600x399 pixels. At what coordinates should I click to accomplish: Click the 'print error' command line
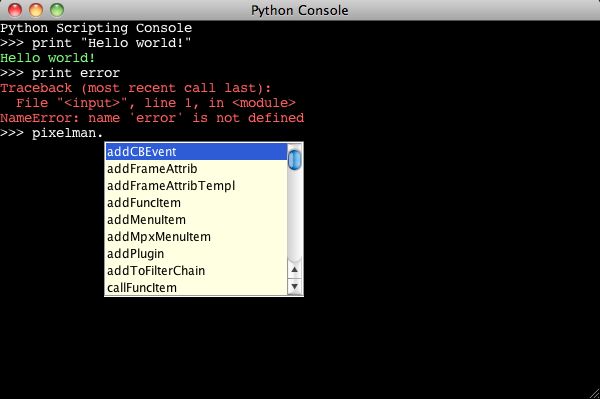[x=60, y=73]
